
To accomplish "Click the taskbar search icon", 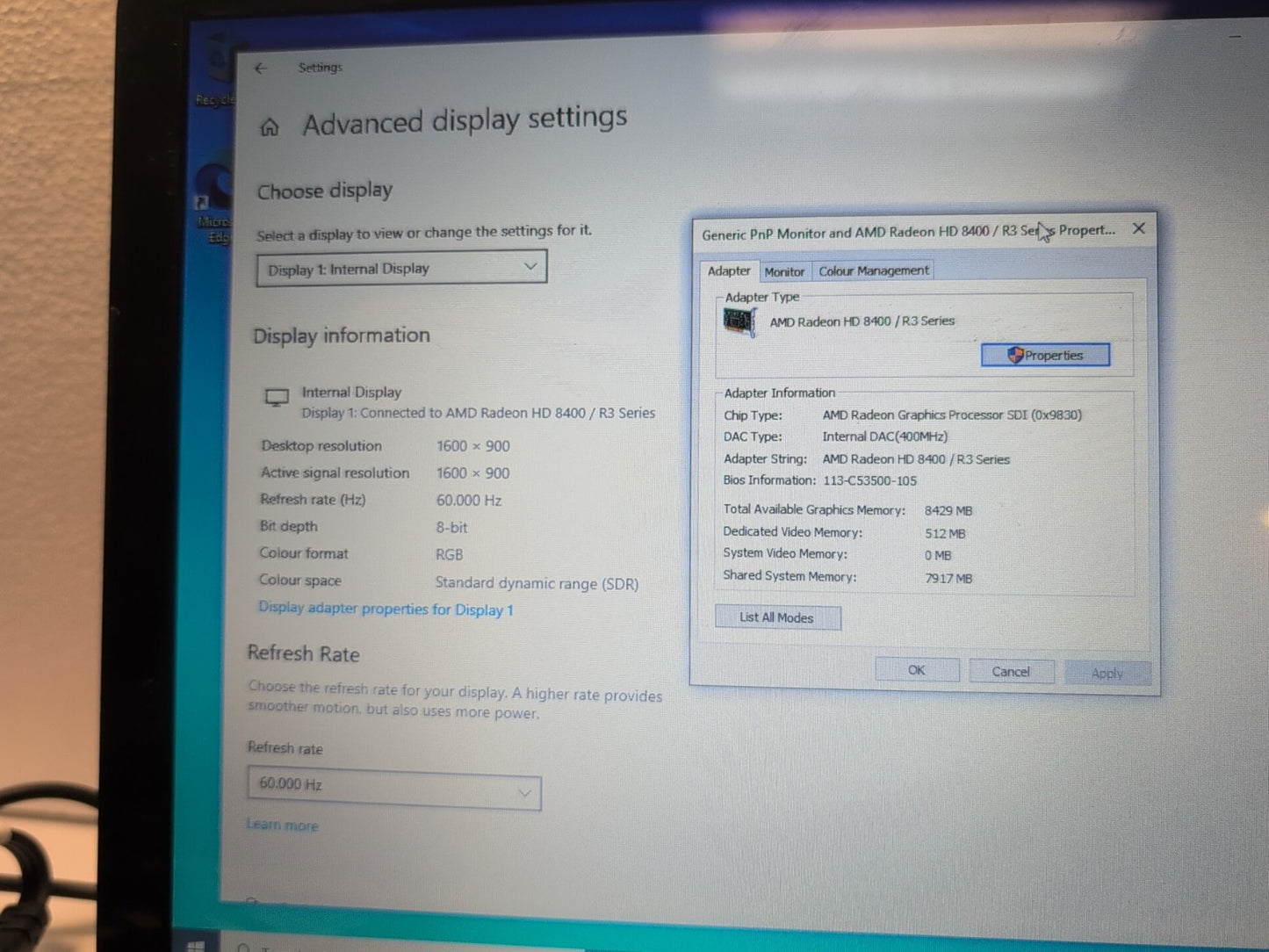I will pos(243,948).
